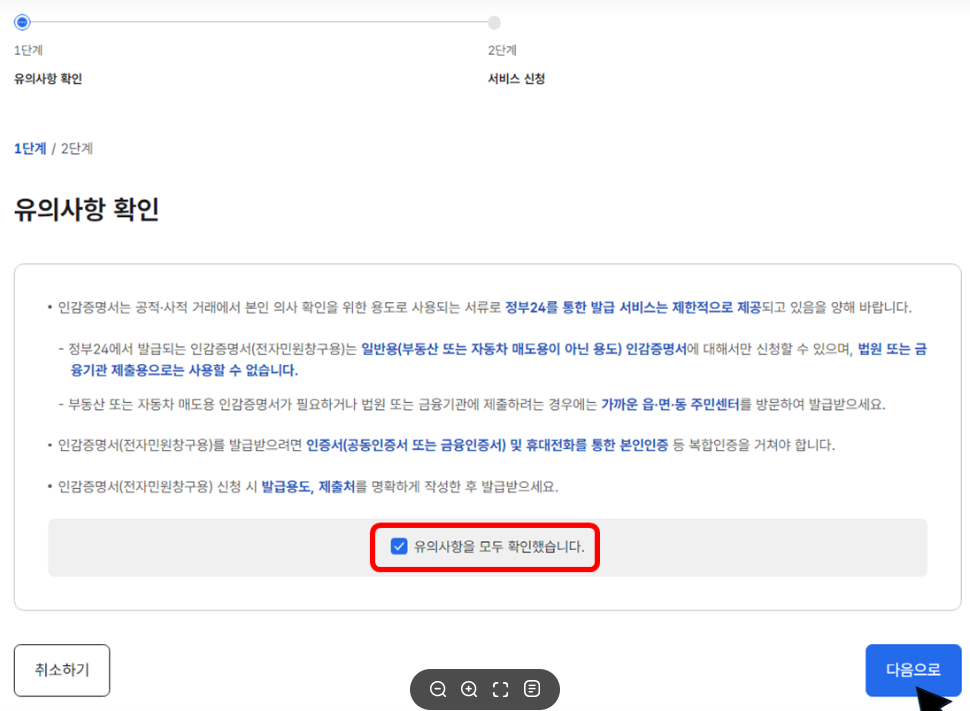Click the zoom in magnifier icon

click(469, 689)
